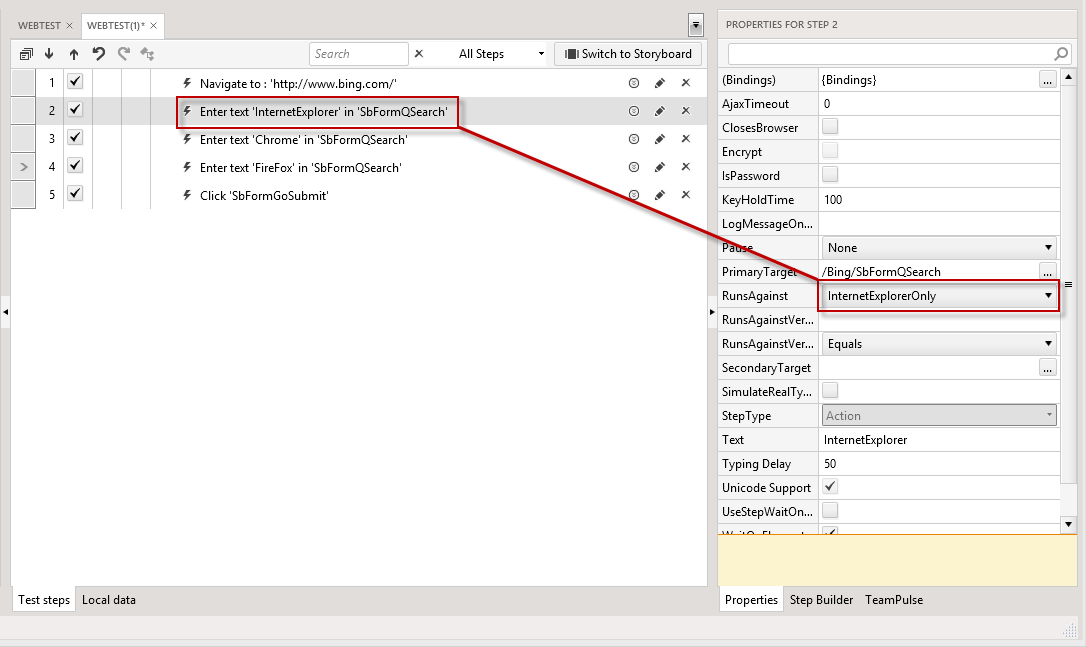Disable step 5 checkbox
This screenshot has width=1086, height=647.
(75, 193)
